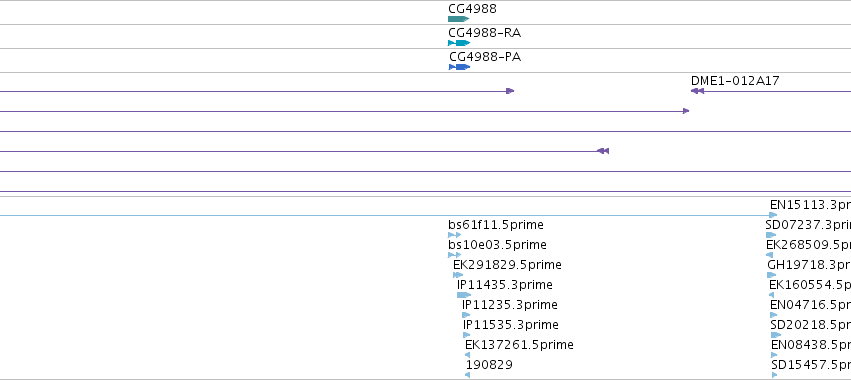851x380 pixels.
Task: Select the SD20218.5prime EST arrow
Action: pyautogui.click(x=776, y=335)
